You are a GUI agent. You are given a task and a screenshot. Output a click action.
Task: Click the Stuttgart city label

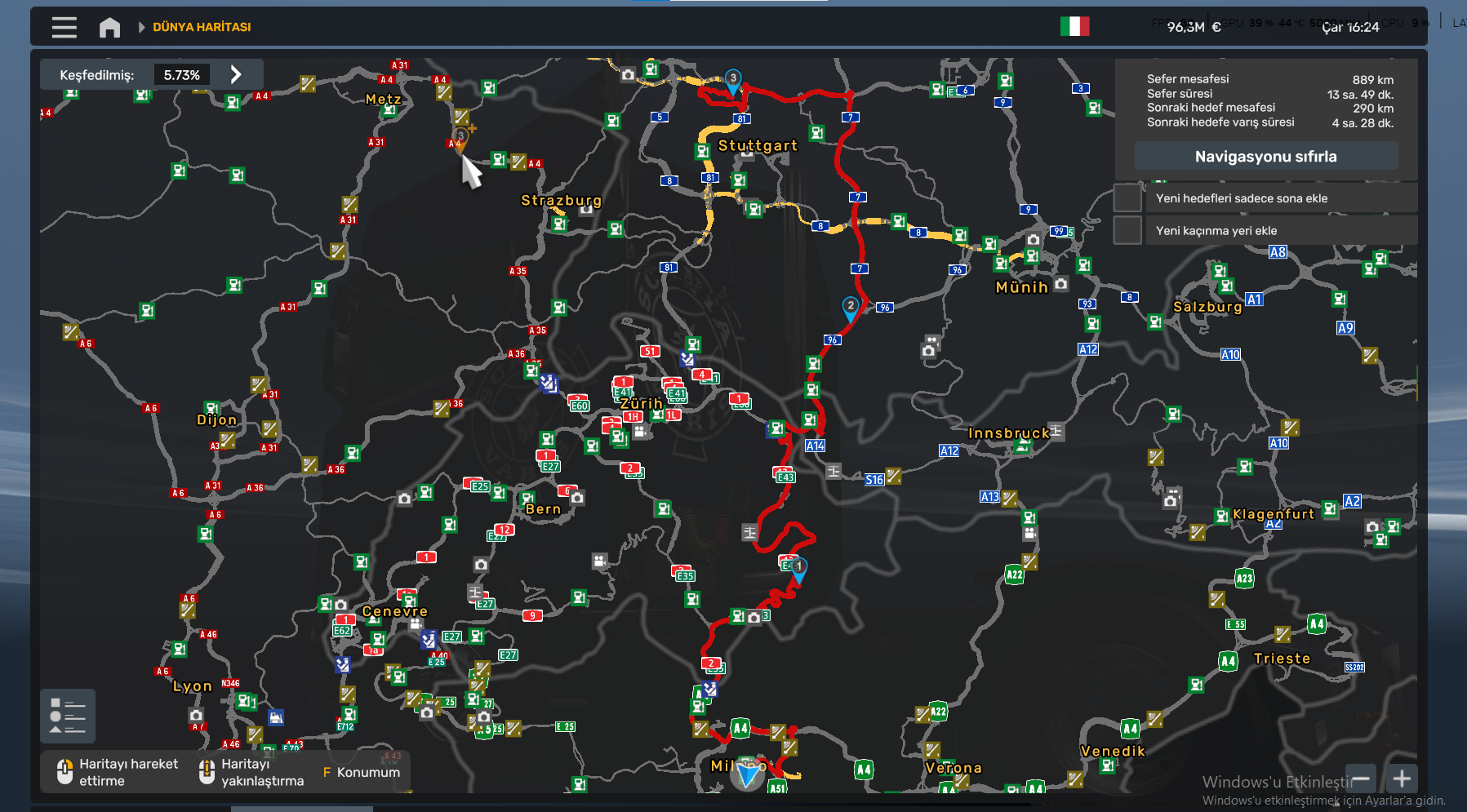pos(758,146)
